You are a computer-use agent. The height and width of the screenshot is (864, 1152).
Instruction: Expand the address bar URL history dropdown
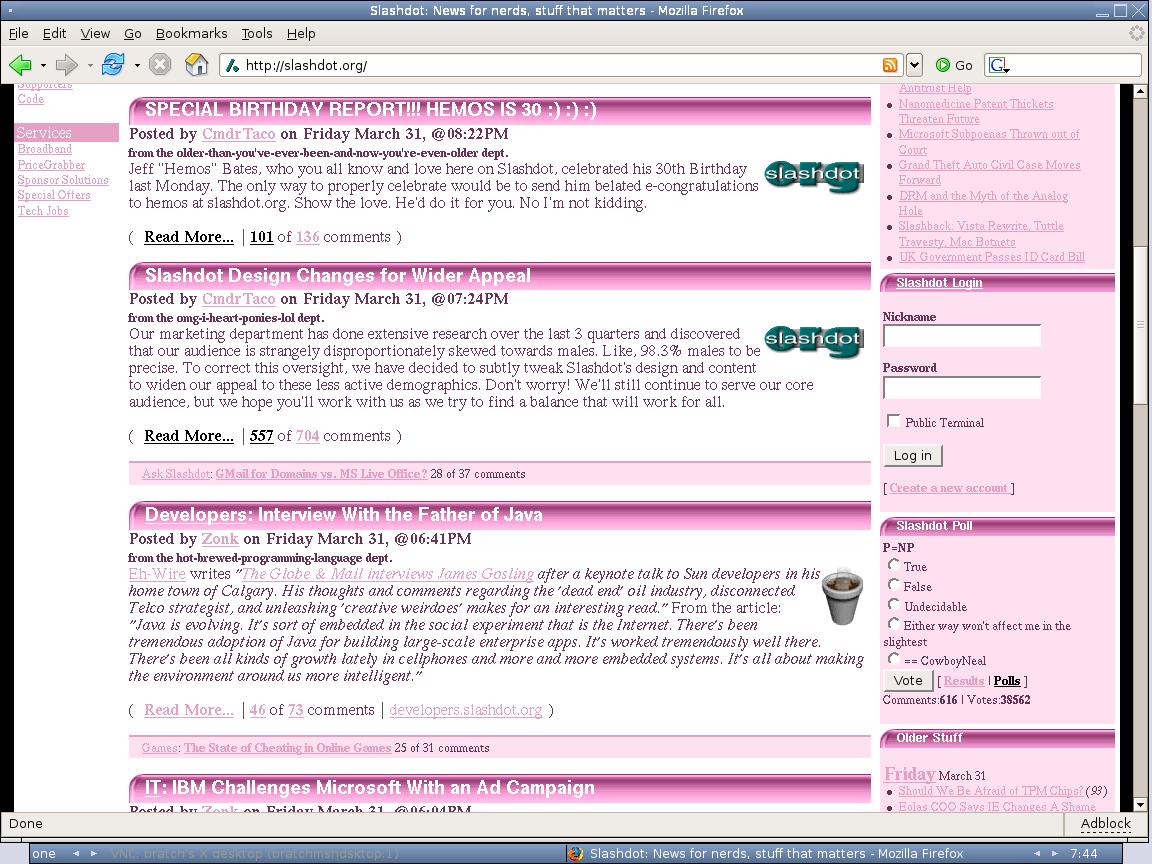click(914, 65)
